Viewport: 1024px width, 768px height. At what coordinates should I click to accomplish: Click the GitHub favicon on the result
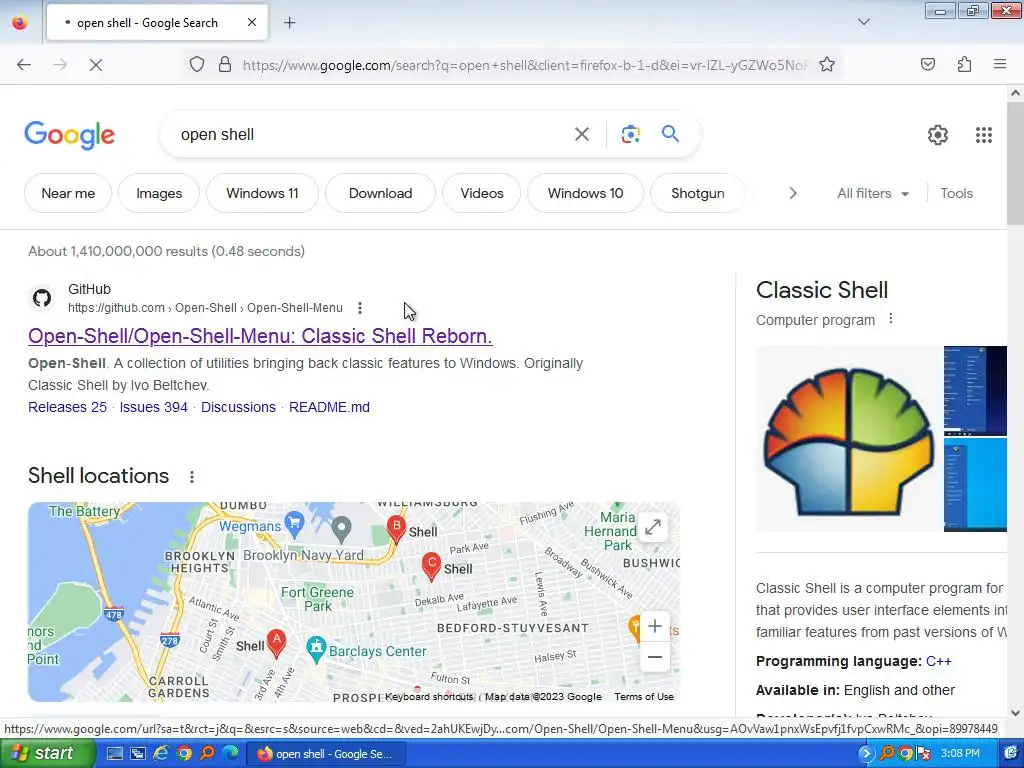tap(42, 298)
